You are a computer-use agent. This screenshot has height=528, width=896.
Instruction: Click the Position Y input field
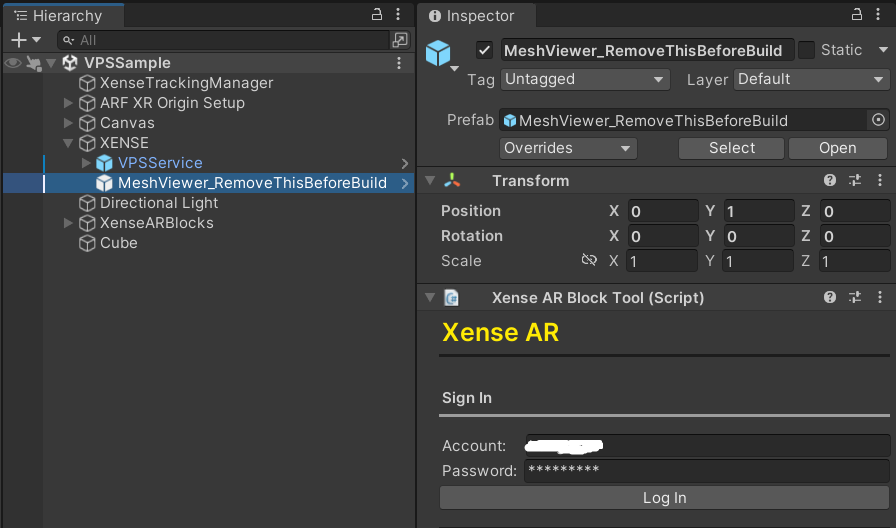point(759,211)
